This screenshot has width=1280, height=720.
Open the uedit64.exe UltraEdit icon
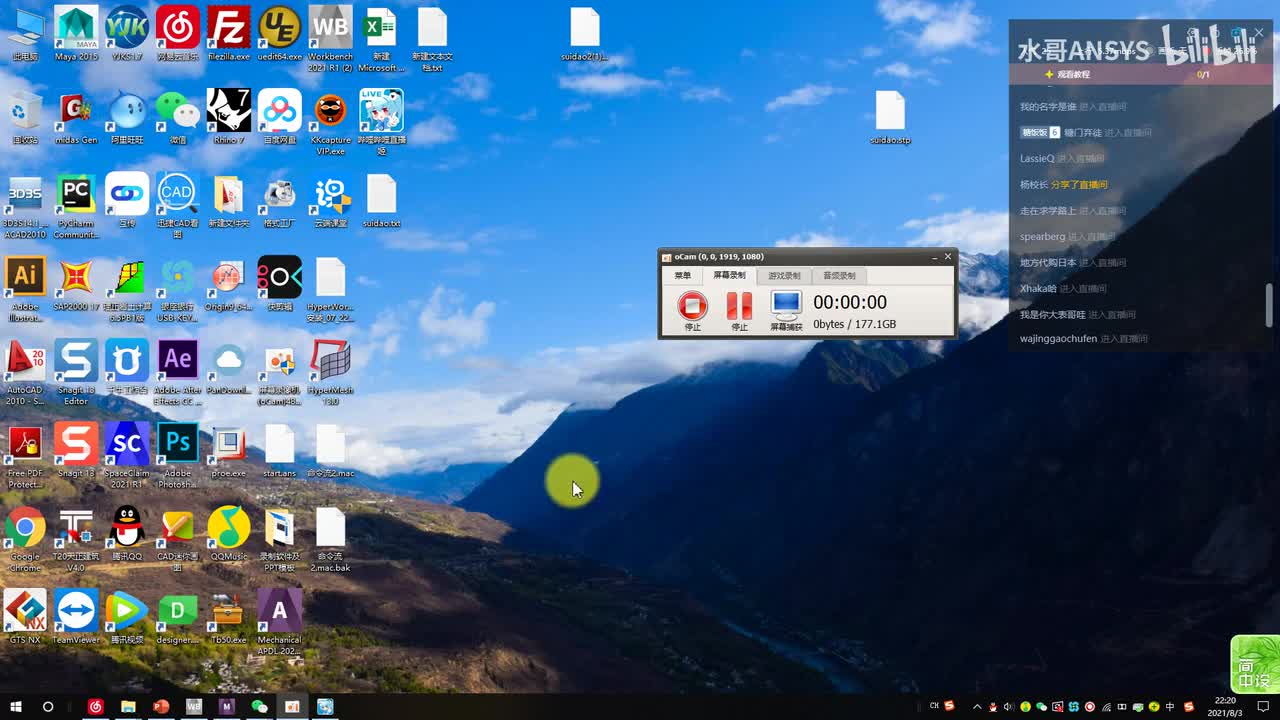279,34
